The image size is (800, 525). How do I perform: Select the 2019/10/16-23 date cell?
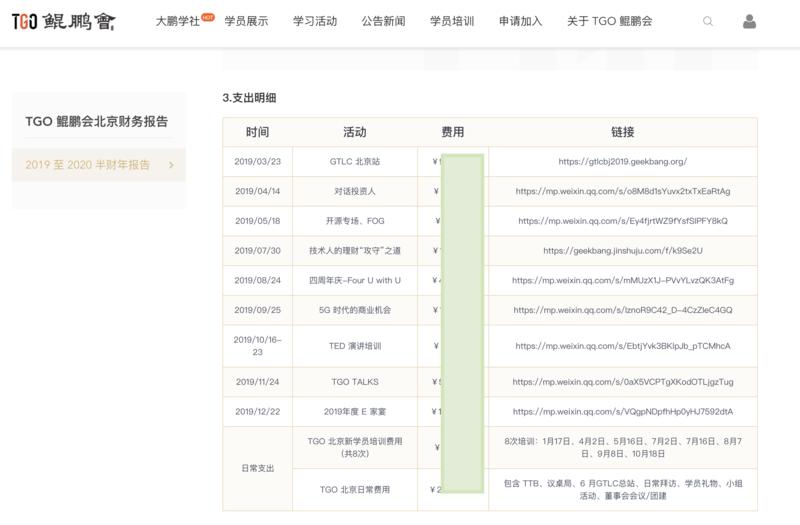[x=258, y=346]
